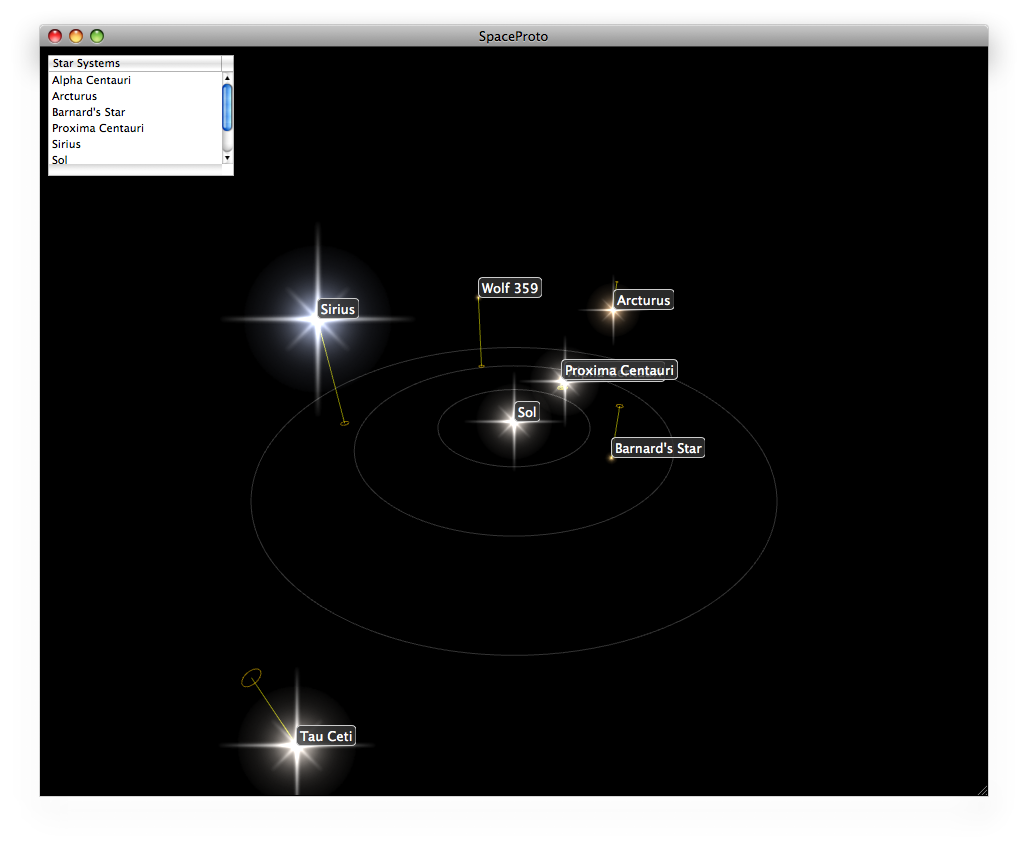1028x851 pixels.
Task: Click the list scrollbar down arrow
Action: coord(227,158)
